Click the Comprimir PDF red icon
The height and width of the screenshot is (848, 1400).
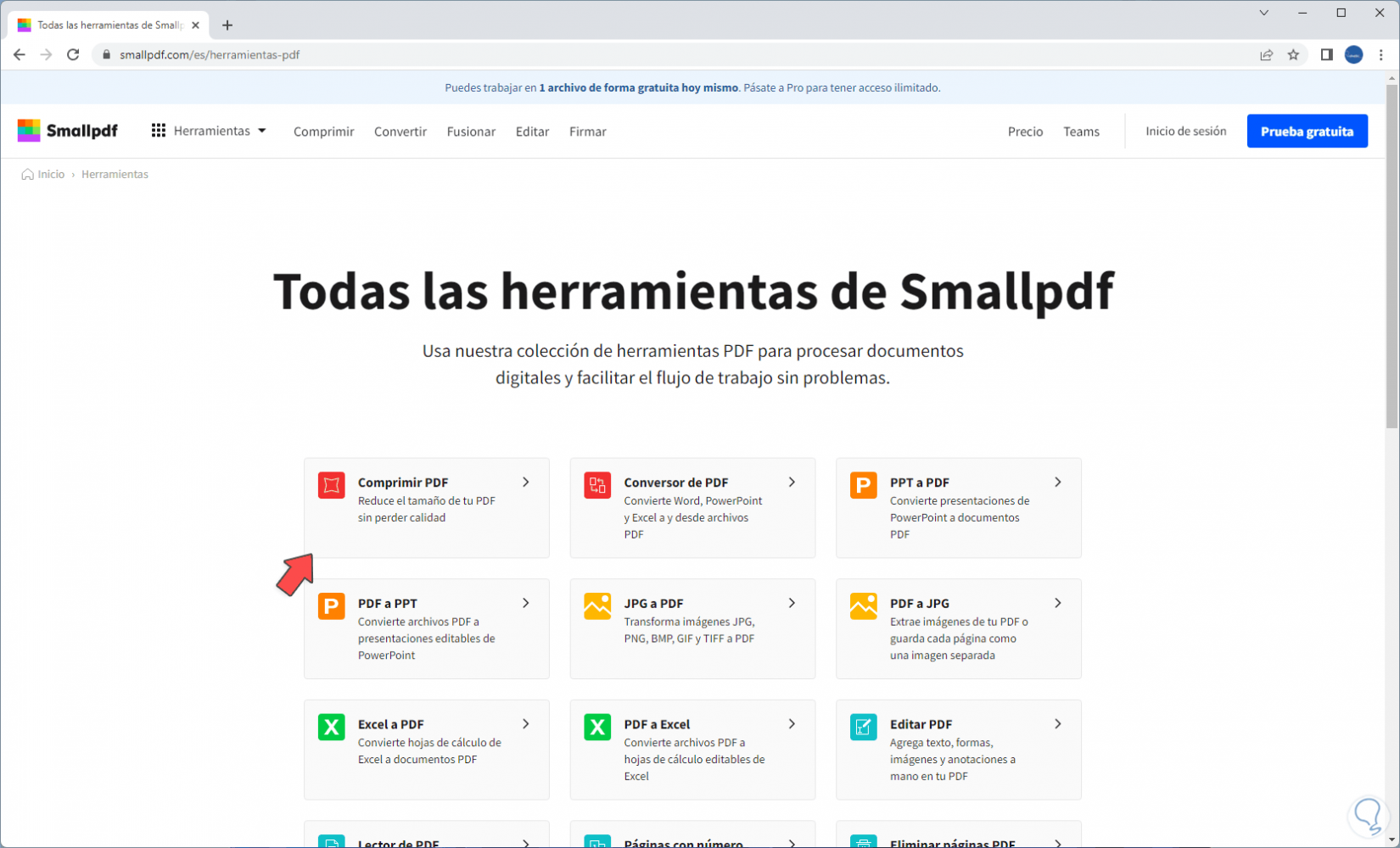[332, 485]
